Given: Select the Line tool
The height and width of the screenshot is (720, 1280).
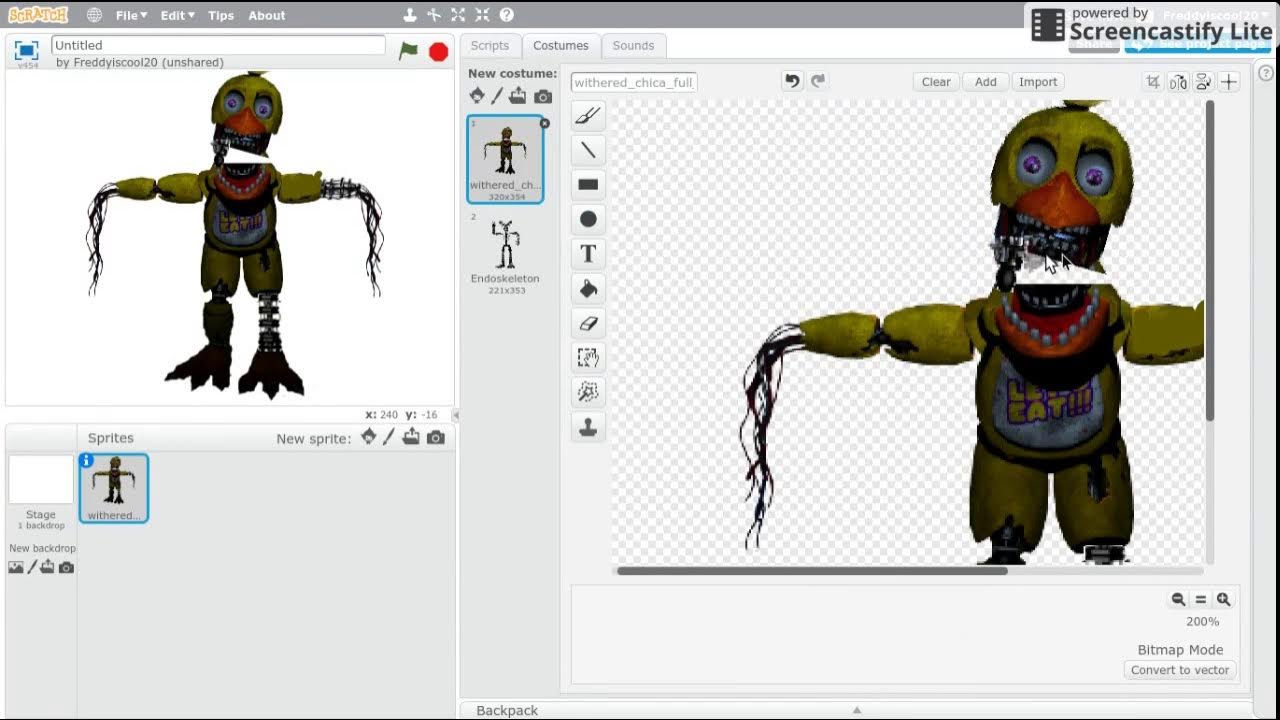Looking at the screenshot, I should click(x=588, y=150).
